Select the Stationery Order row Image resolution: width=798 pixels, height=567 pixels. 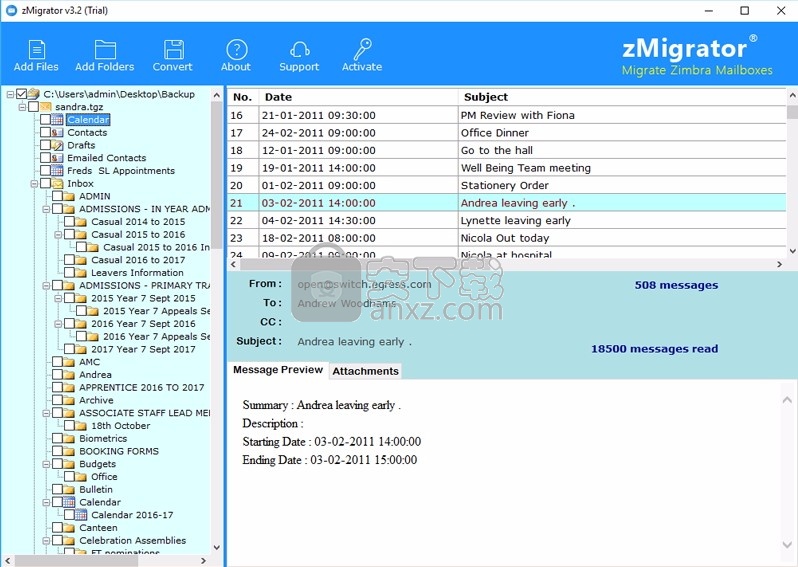click(507, 185)
